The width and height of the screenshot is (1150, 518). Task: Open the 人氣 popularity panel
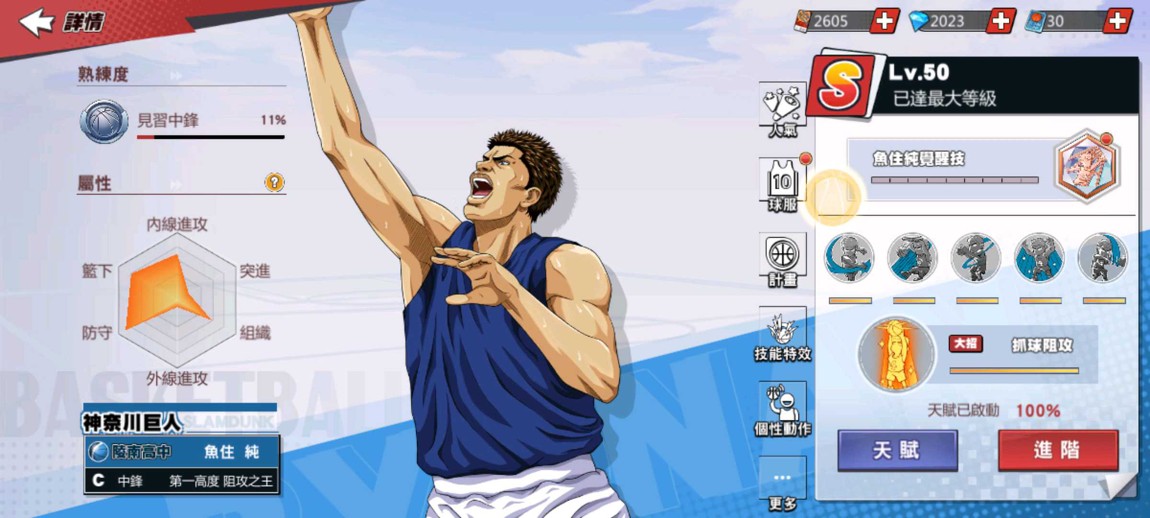click(x=783, y=112)
